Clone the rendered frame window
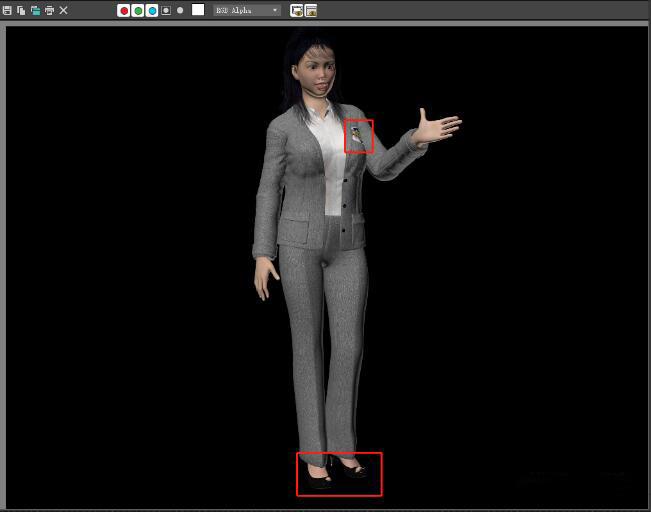Image resolution: width=651 pixels, height=512 pixels. pyautogui.click(x=35, y=10)
